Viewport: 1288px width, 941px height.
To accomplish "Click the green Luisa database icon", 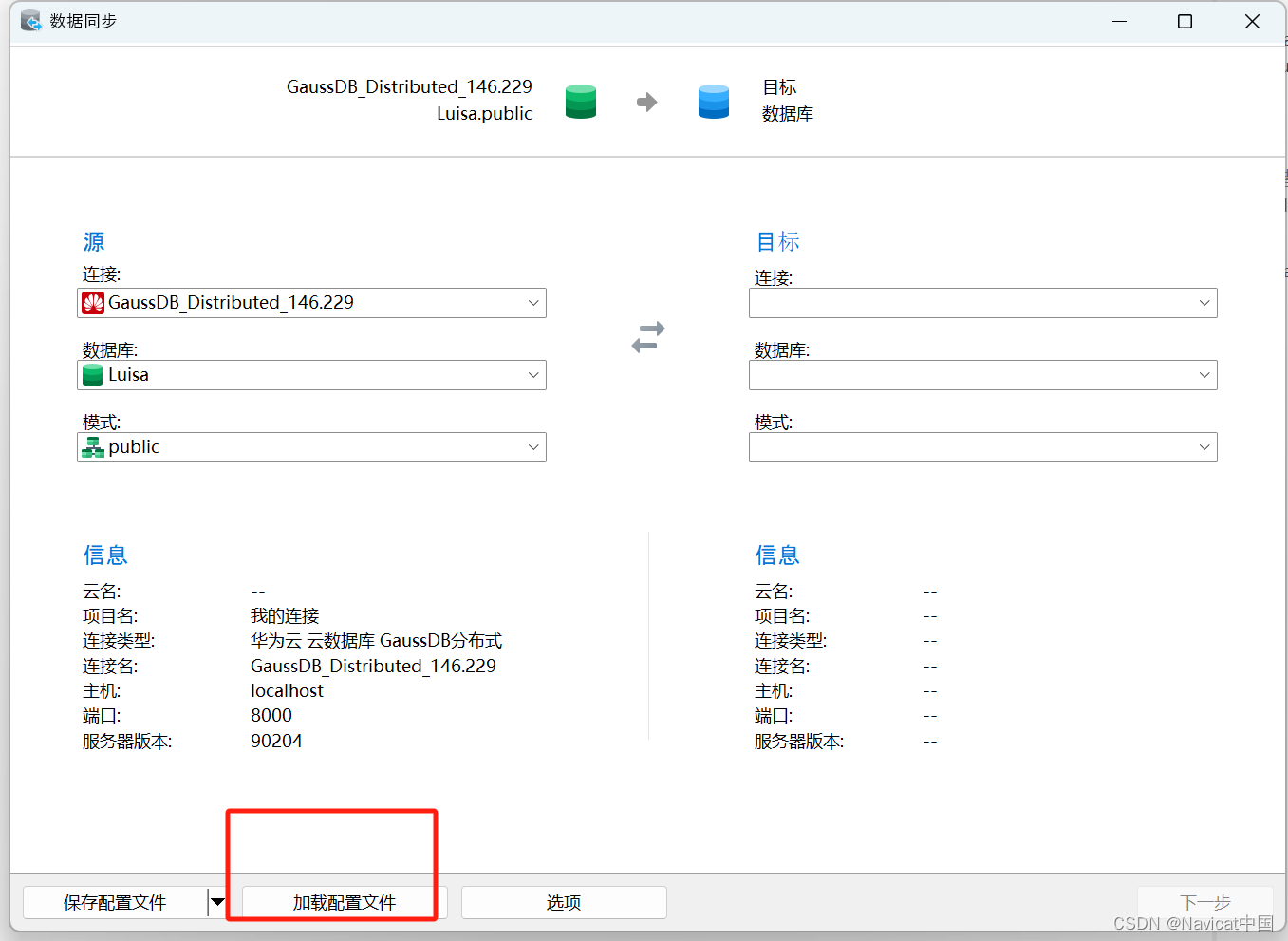I will coord(93,375).
